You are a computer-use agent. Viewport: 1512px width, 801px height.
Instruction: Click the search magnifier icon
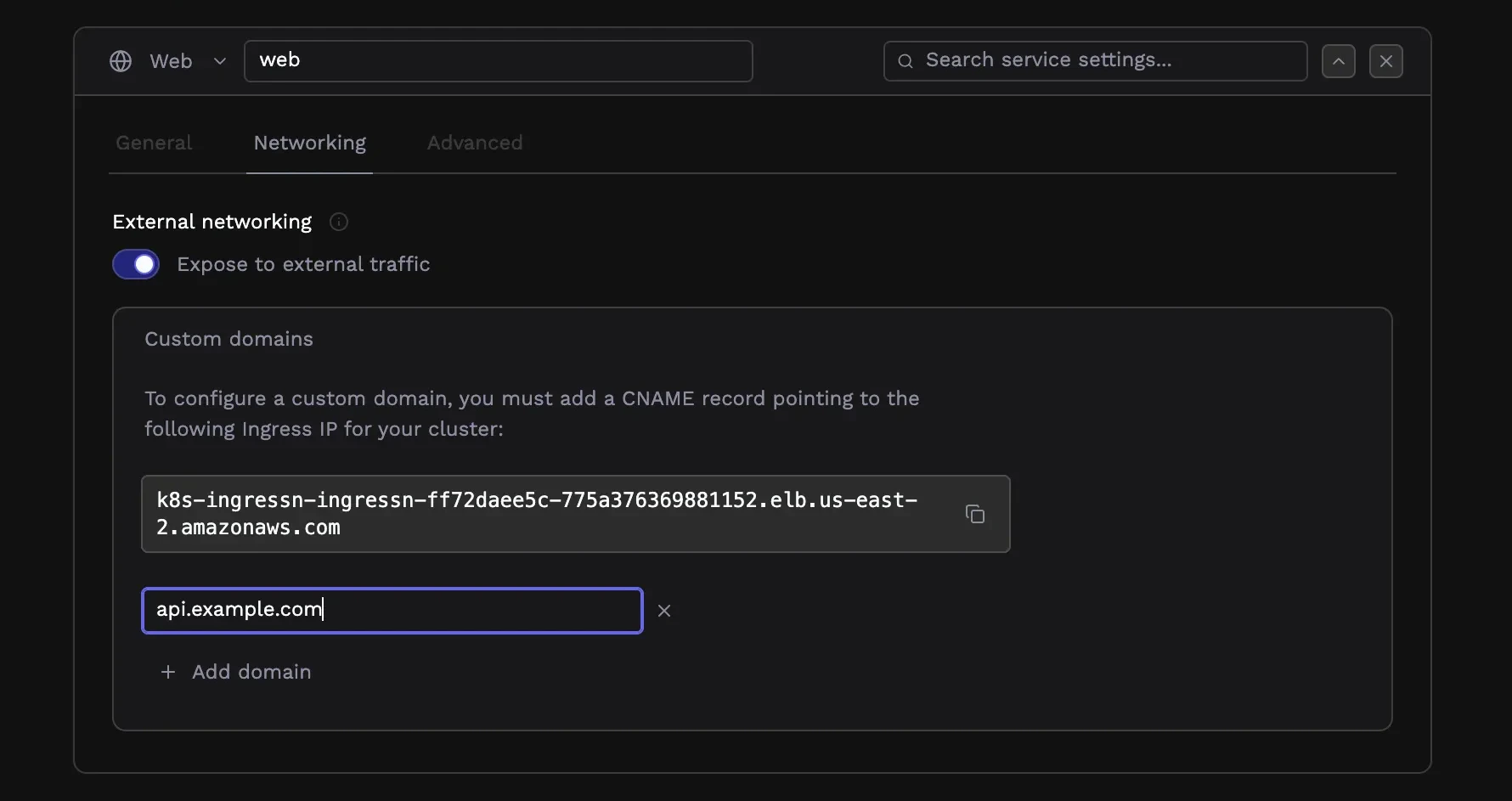point(905,60)
